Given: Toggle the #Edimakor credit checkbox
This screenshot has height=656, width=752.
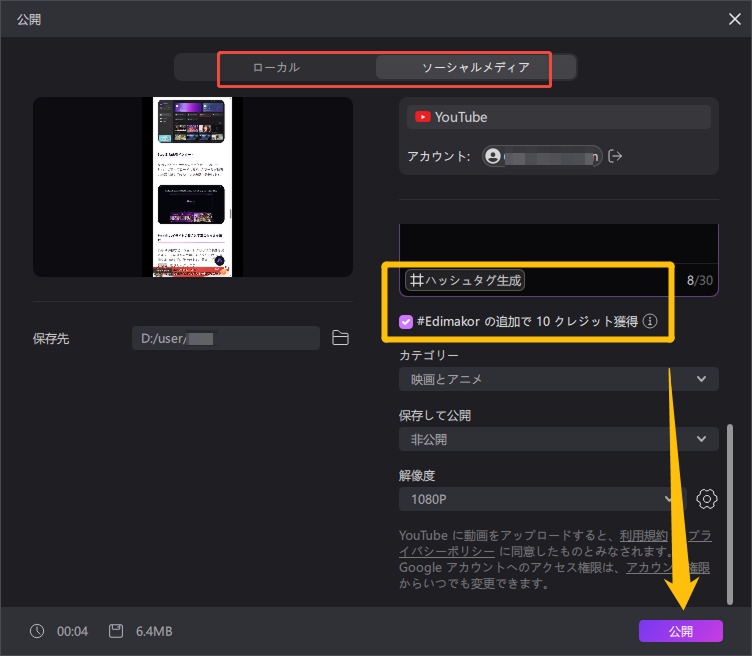Looking at the screenshot, I should tap(406, 322).
